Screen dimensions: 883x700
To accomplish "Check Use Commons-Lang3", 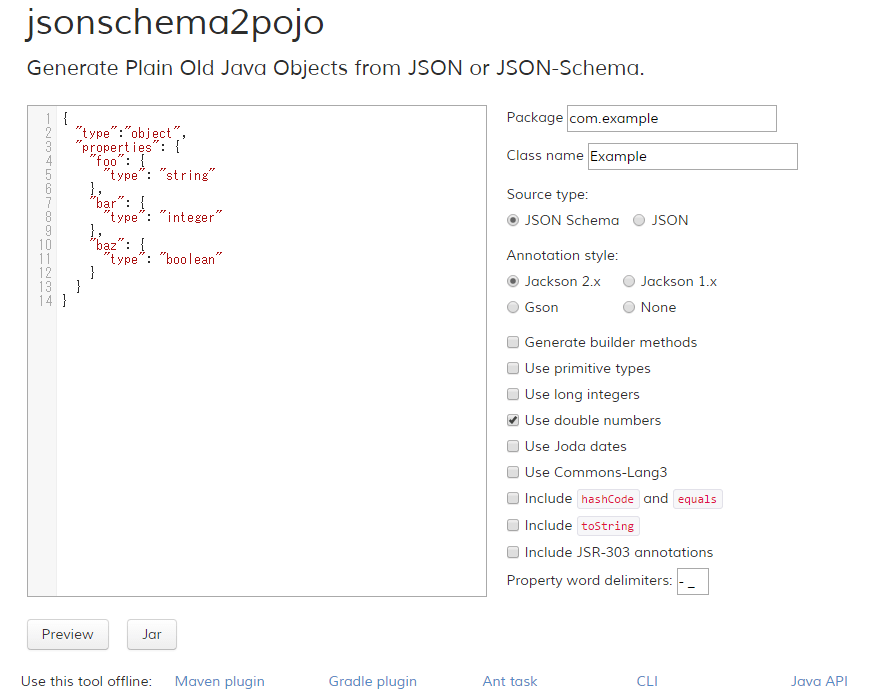I will pyautogui.click(x=513, y=472).
